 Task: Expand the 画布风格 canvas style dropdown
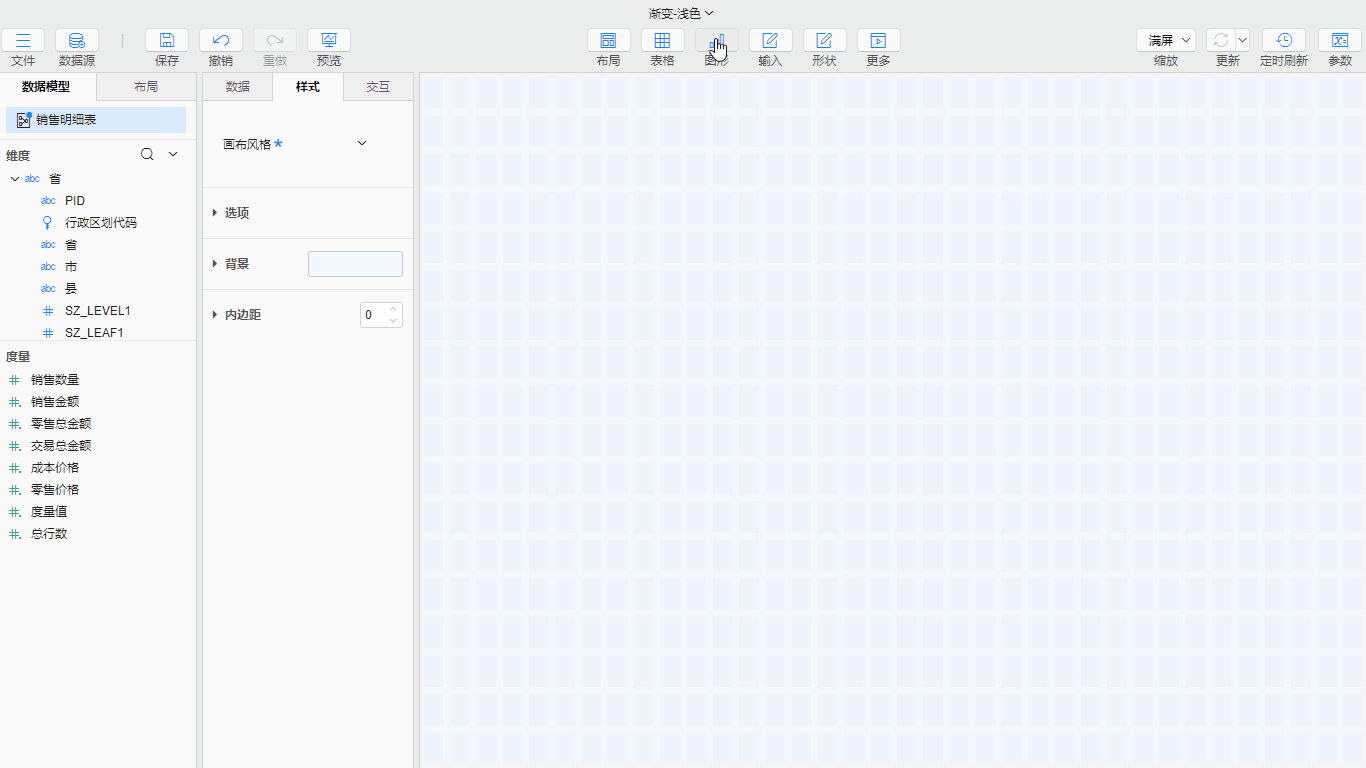tap(362, 144)
